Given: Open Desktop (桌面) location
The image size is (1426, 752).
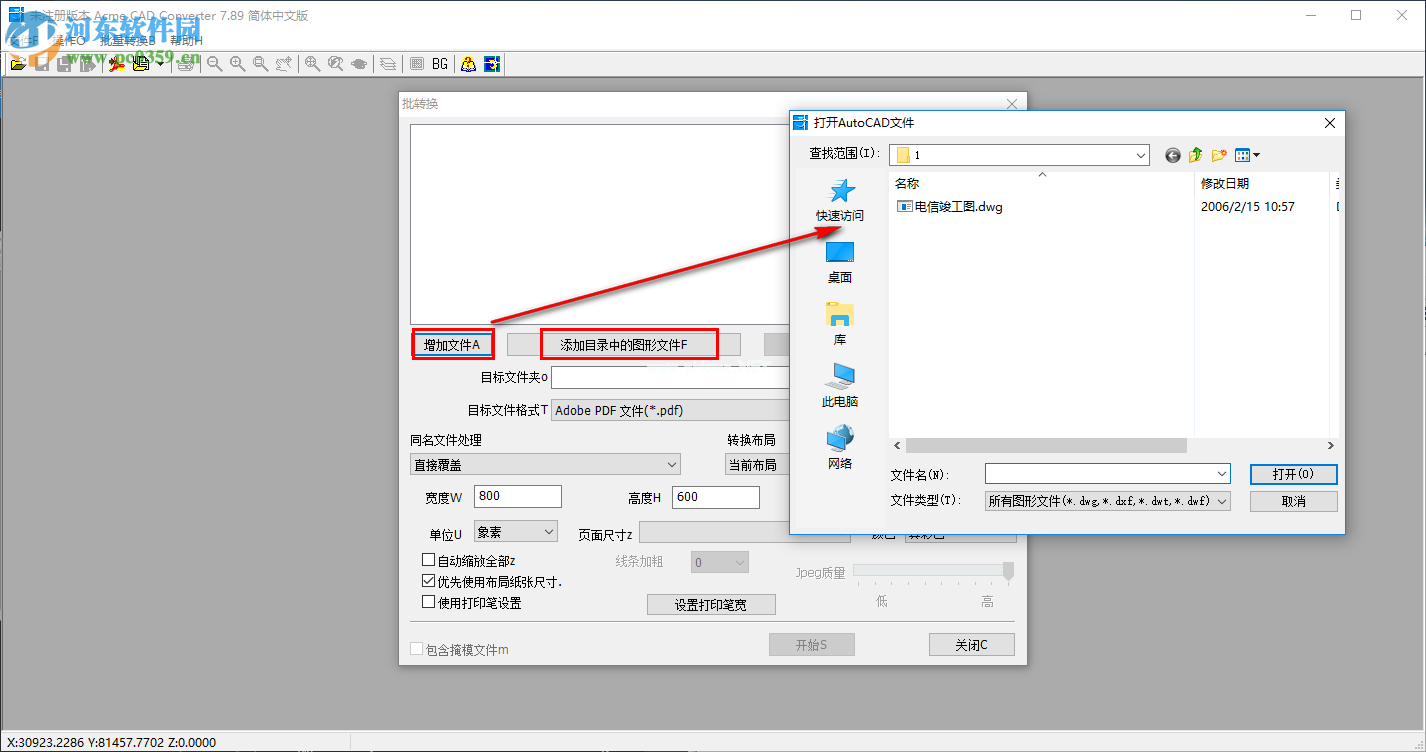Looking at the screenshot, I should coord(840,262).
